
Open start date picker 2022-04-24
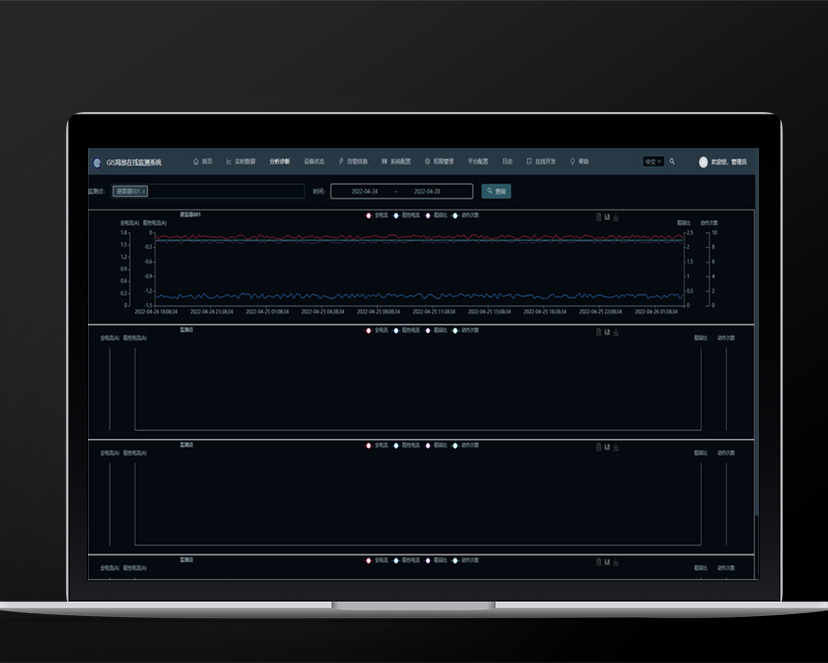pos(367,191)
